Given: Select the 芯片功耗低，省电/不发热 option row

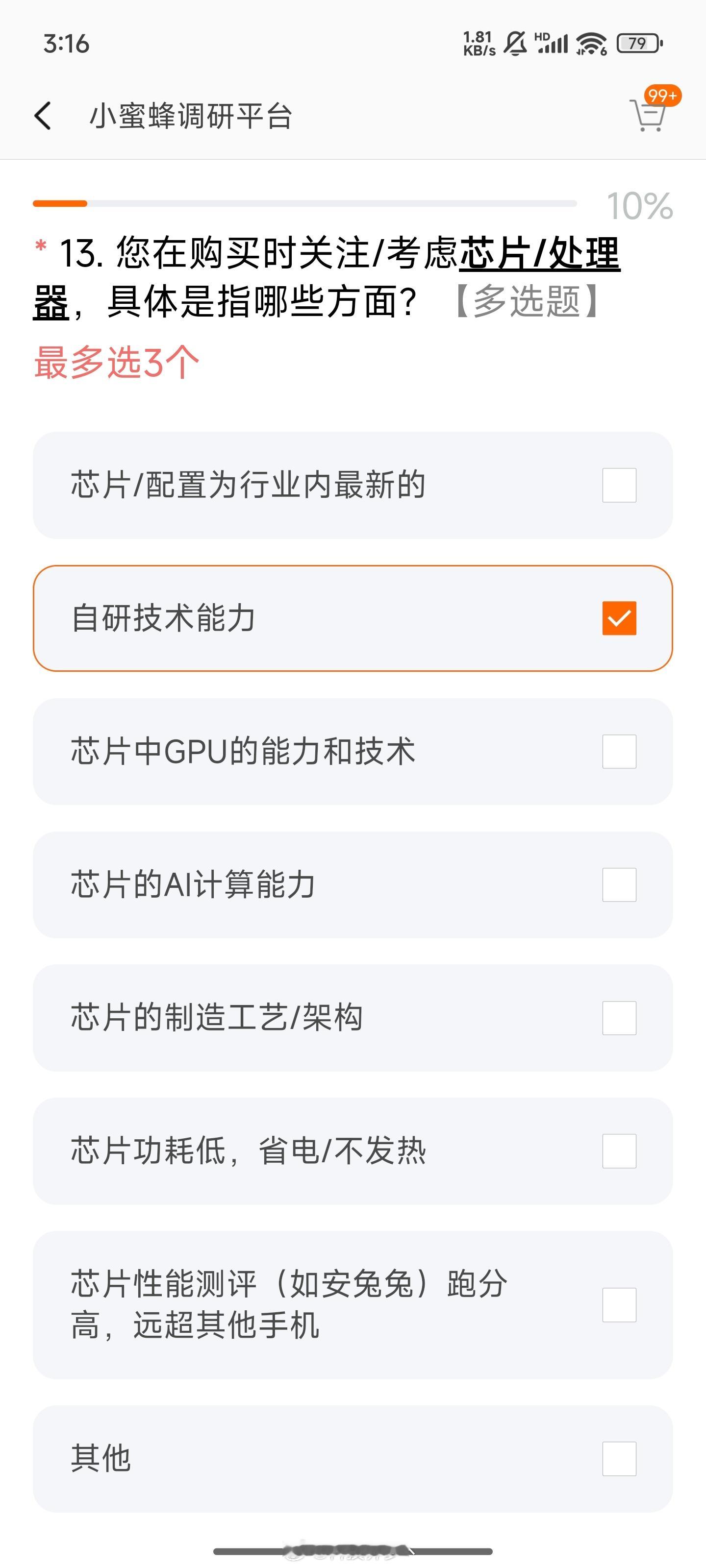Looking at the screenshot, I should coord(353,1151).
